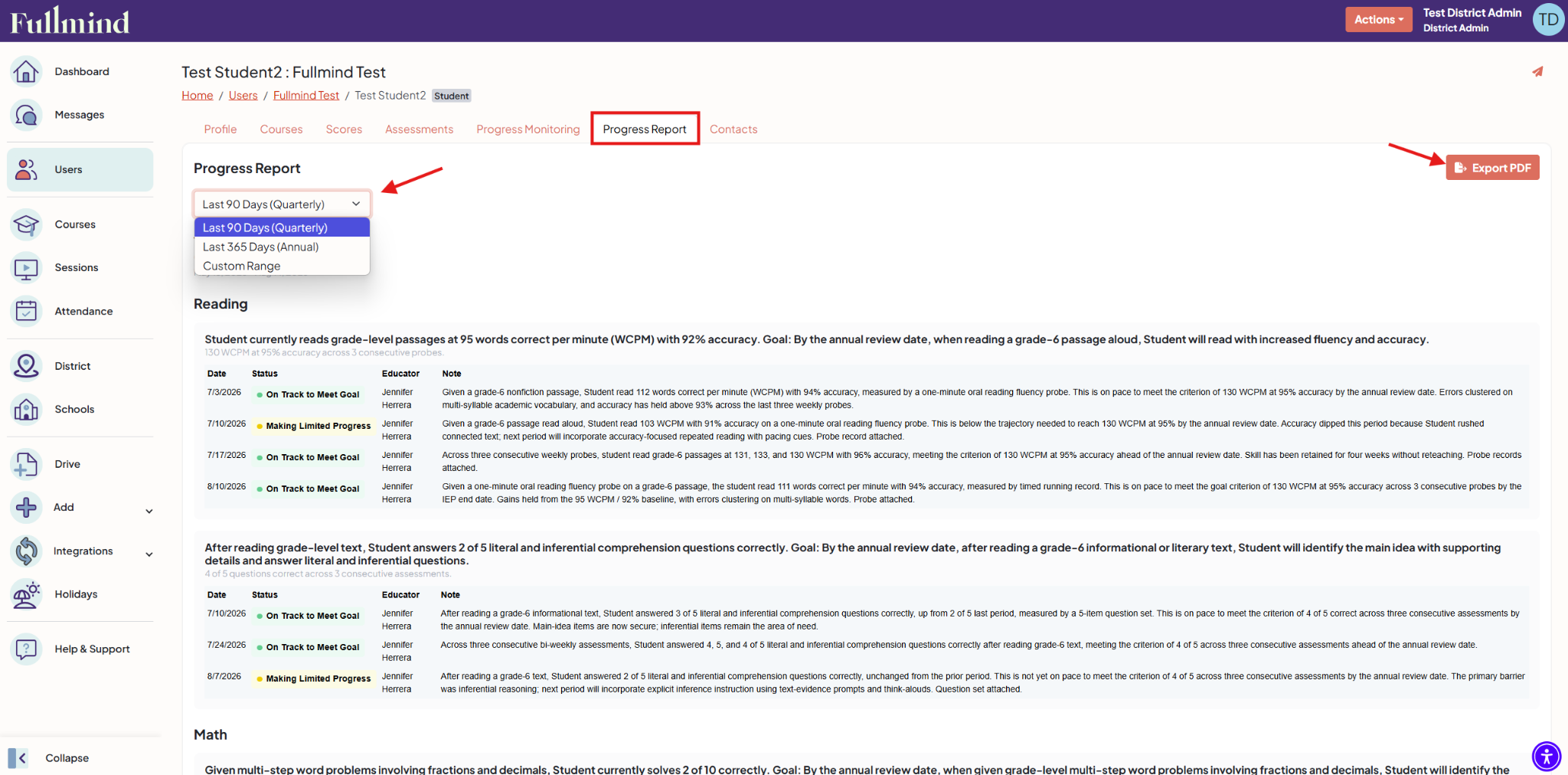The width and height of the screenshot is (1568, 775).
Task: Click the Collapse sidebar label
Action: click(x=67, y=758)
